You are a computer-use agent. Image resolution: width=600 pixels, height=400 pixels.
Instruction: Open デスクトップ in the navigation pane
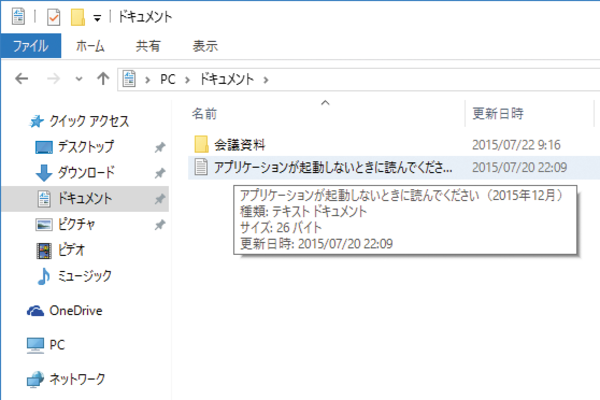(86, 147)
